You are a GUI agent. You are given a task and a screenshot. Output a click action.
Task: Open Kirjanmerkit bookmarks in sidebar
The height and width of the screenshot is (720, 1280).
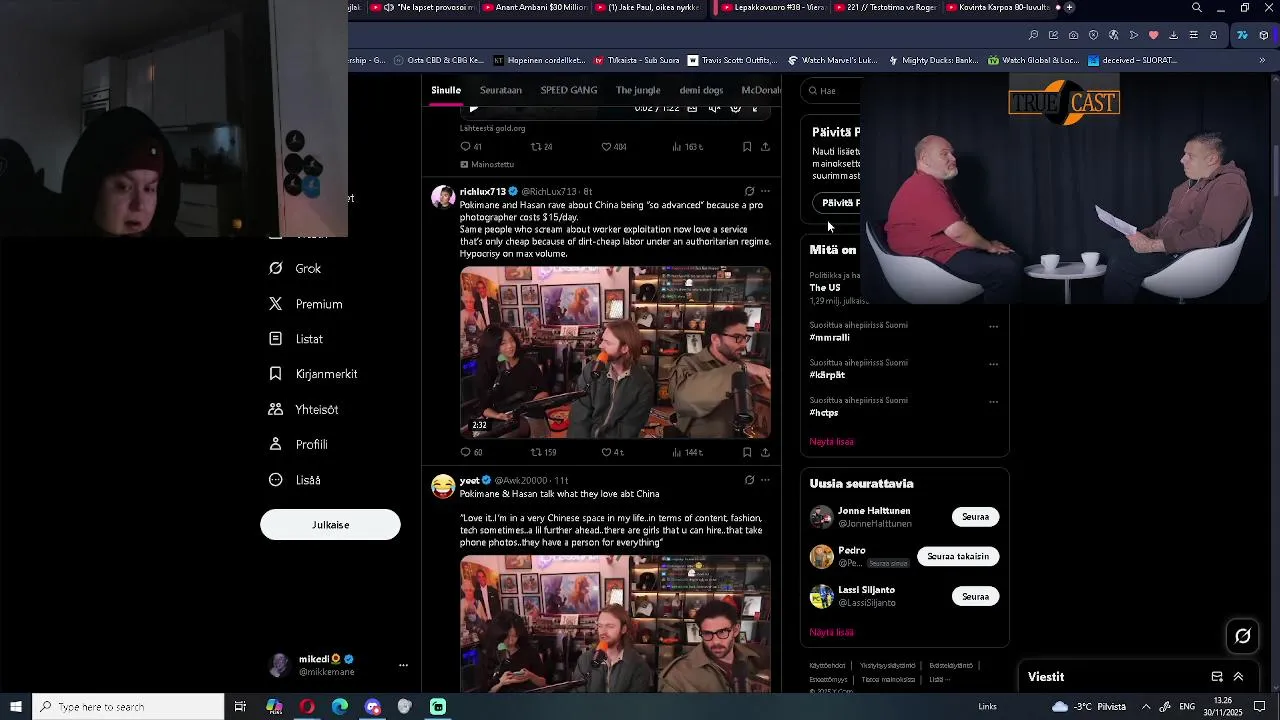click(313, 374)
